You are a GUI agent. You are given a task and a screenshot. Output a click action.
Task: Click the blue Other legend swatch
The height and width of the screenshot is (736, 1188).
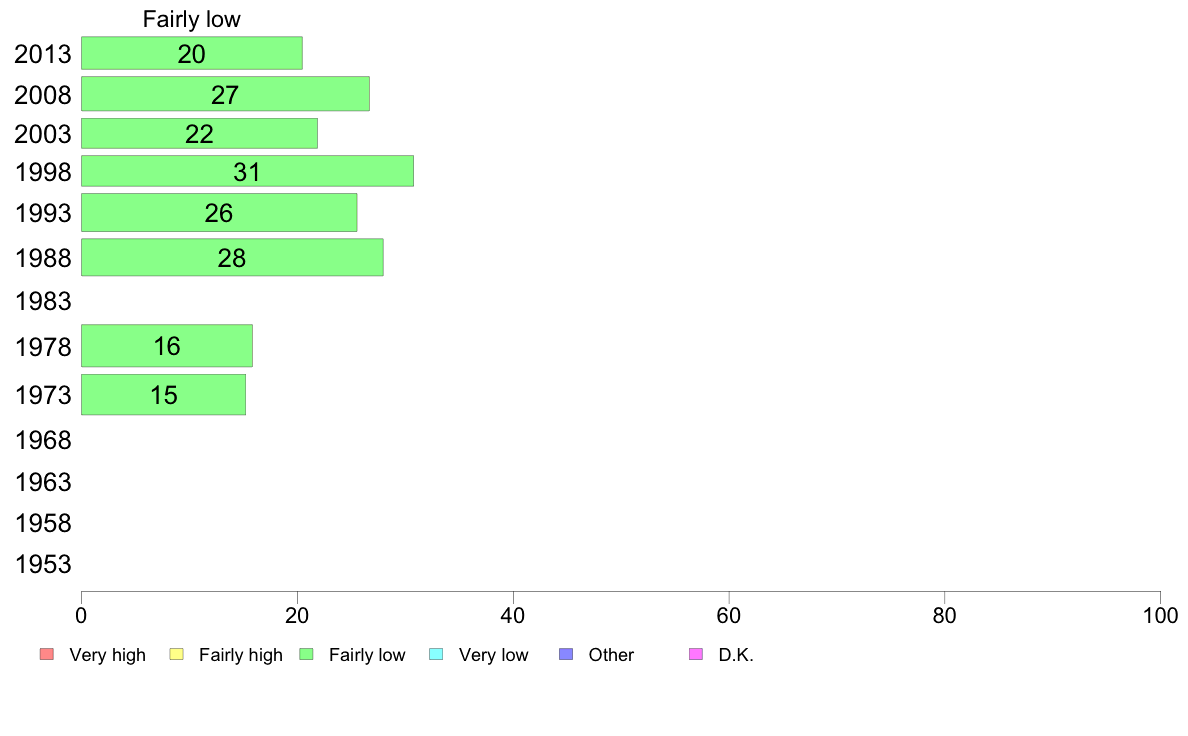566,654
